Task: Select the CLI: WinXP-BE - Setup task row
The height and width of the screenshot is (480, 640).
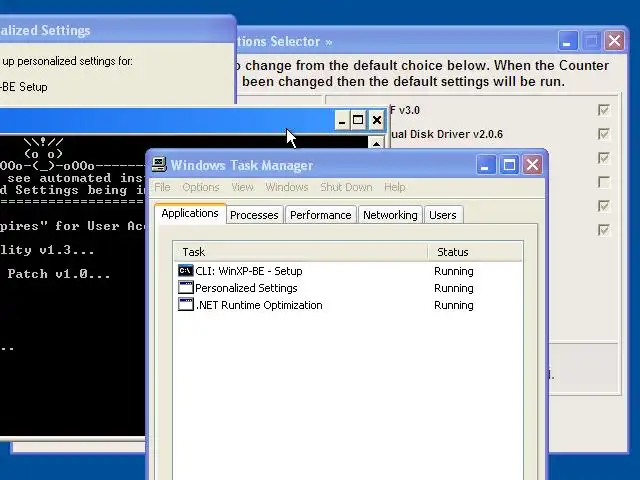Action: 349,271
